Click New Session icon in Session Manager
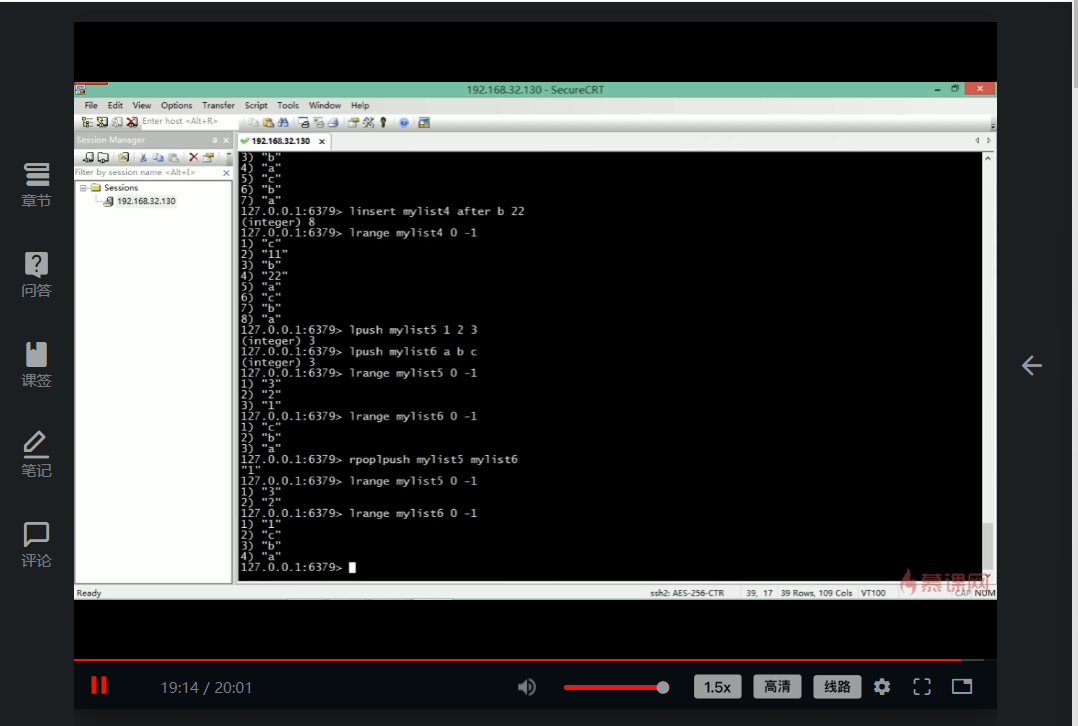Viewport: 1078px width, 726px height. [123, 157]
